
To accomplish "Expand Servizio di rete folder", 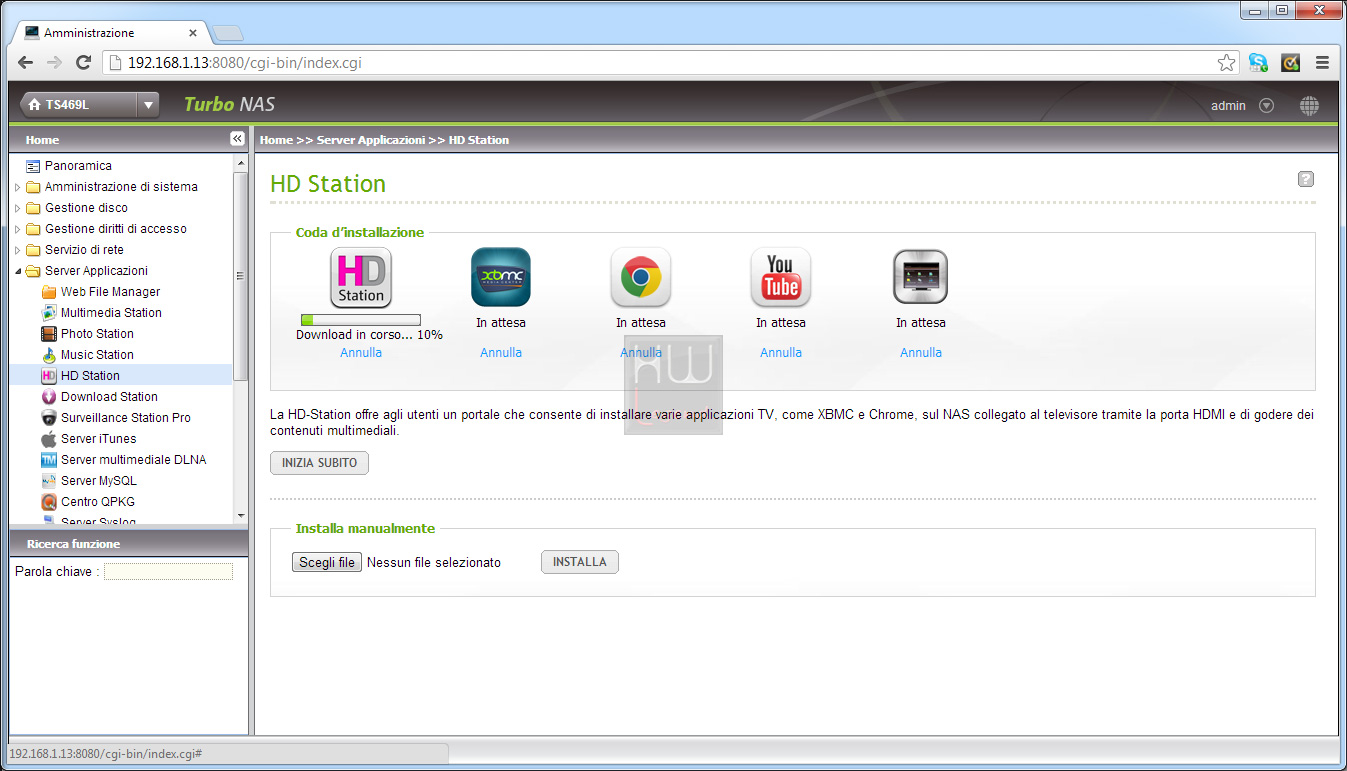I will pos(18,250).
